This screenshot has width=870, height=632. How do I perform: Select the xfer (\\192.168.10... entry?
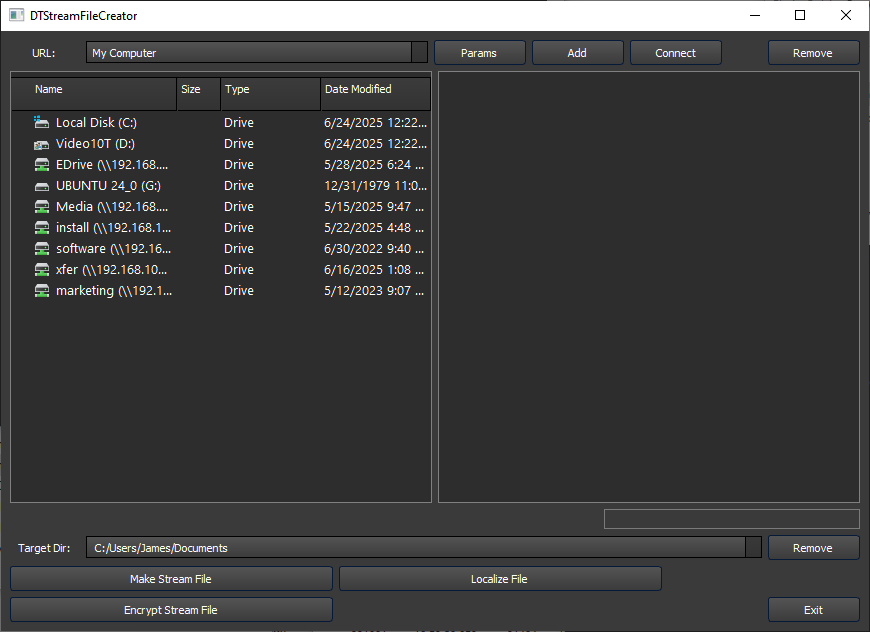click(x=221, y=270)
